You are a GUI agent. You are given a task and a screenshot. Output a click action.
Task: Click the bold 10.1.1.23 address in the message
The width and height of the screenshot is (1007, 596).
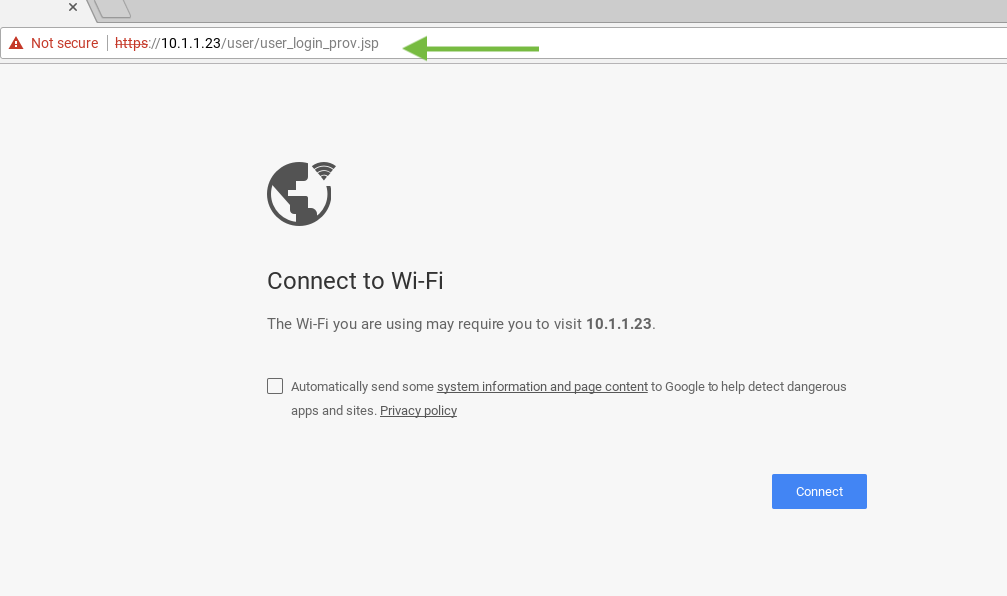tap(618, 324)
